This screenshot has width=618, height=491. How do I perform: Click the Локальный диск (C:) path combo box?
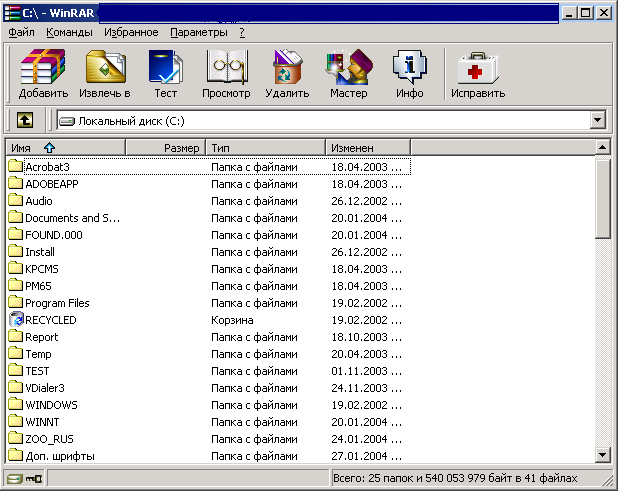point(331,121)
